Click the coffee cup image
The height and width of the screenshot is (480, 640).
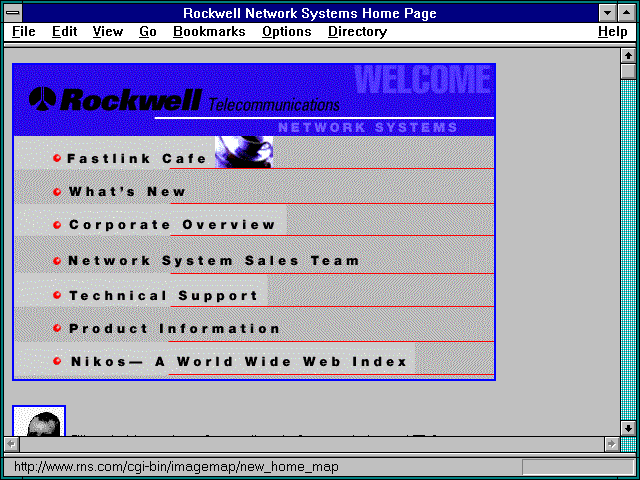[244, 152]
